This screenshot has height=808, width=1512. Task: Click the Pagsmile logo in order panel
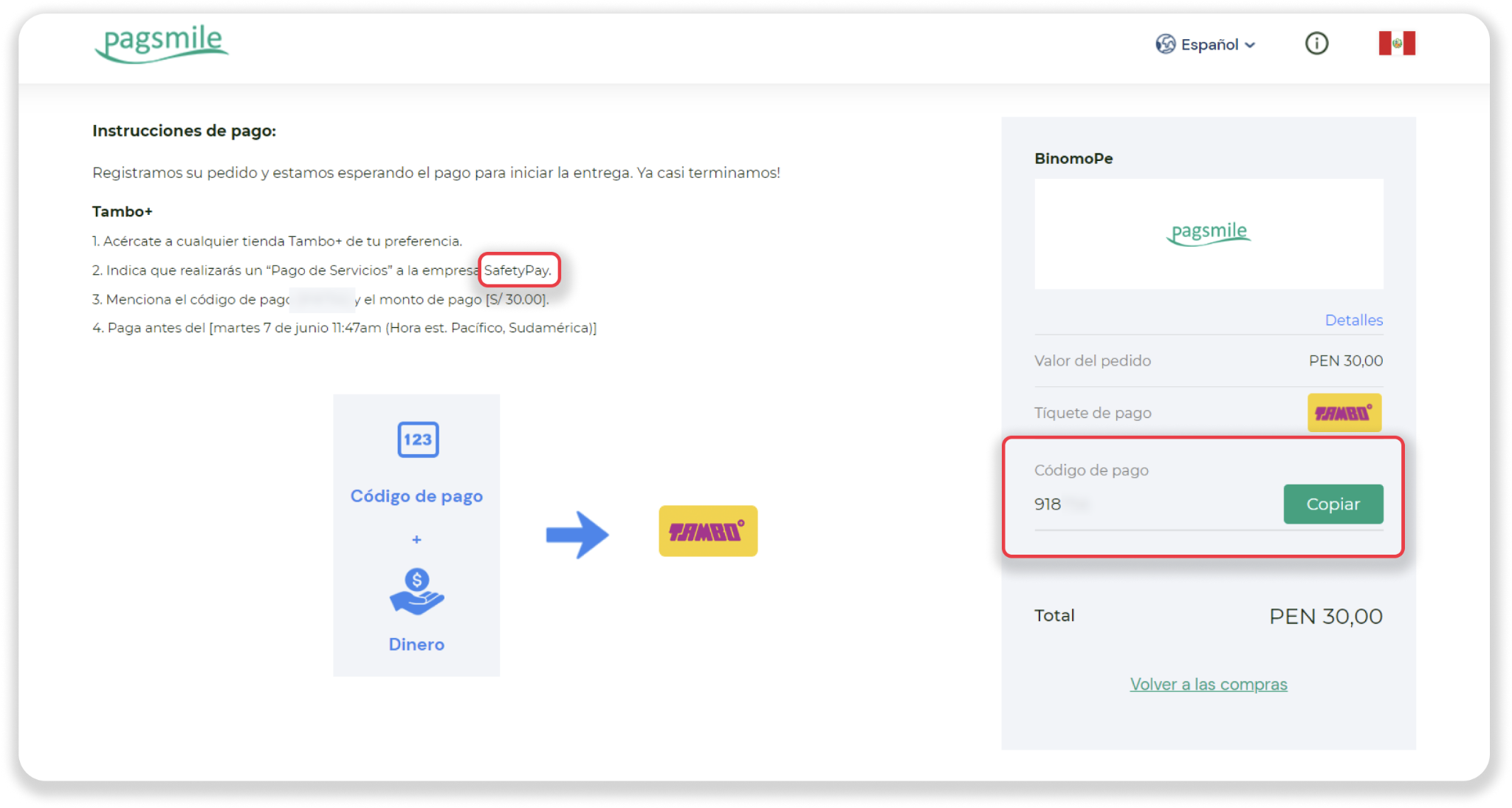[1209, 233]
